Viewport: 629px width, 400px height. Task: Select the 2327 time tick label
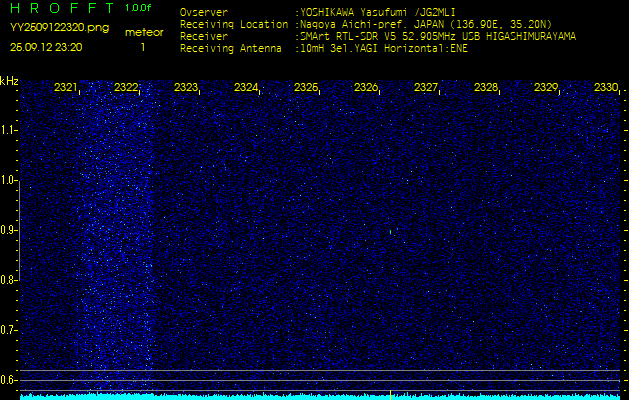point(426,88)
